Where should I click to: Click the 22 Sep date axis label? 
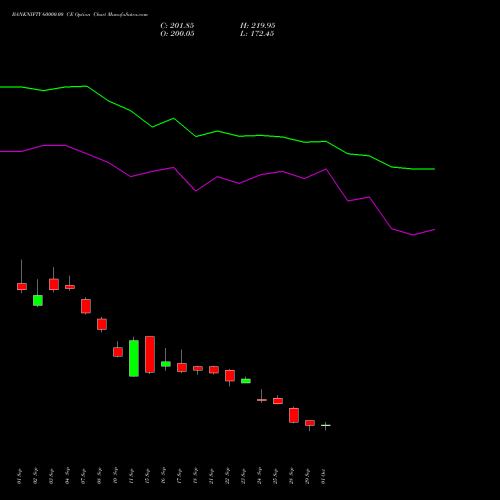[x=227, y=476]
